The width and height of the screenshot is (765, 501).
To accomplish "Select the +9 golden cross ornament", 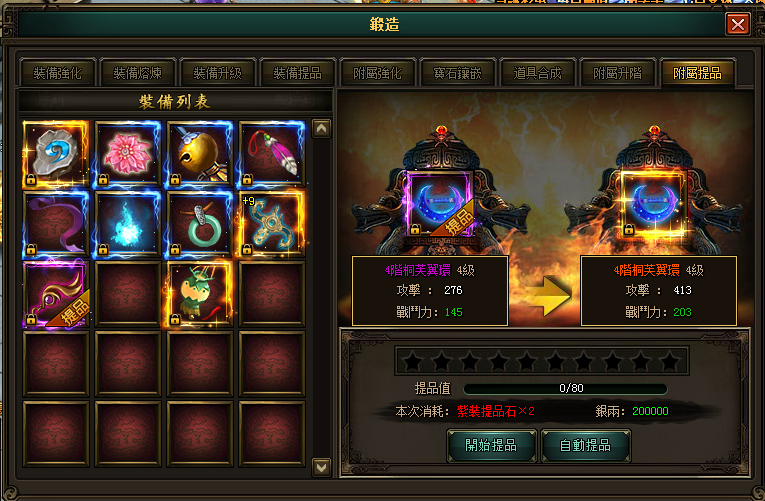I will 272,224.
